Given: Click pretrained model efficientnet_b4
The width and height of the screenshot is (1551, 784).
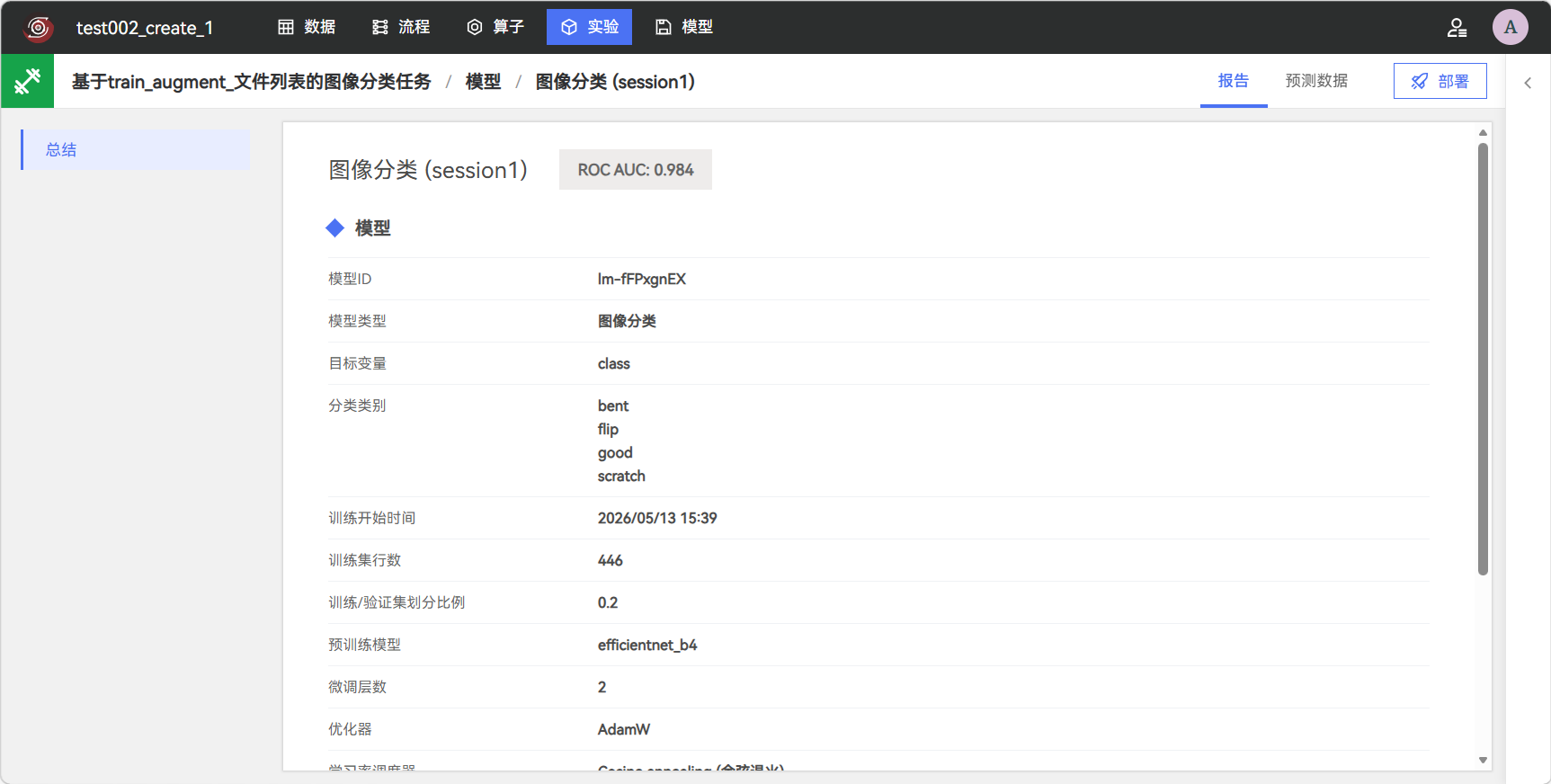Looking at the screenshot, I should (x=647, y=645).
